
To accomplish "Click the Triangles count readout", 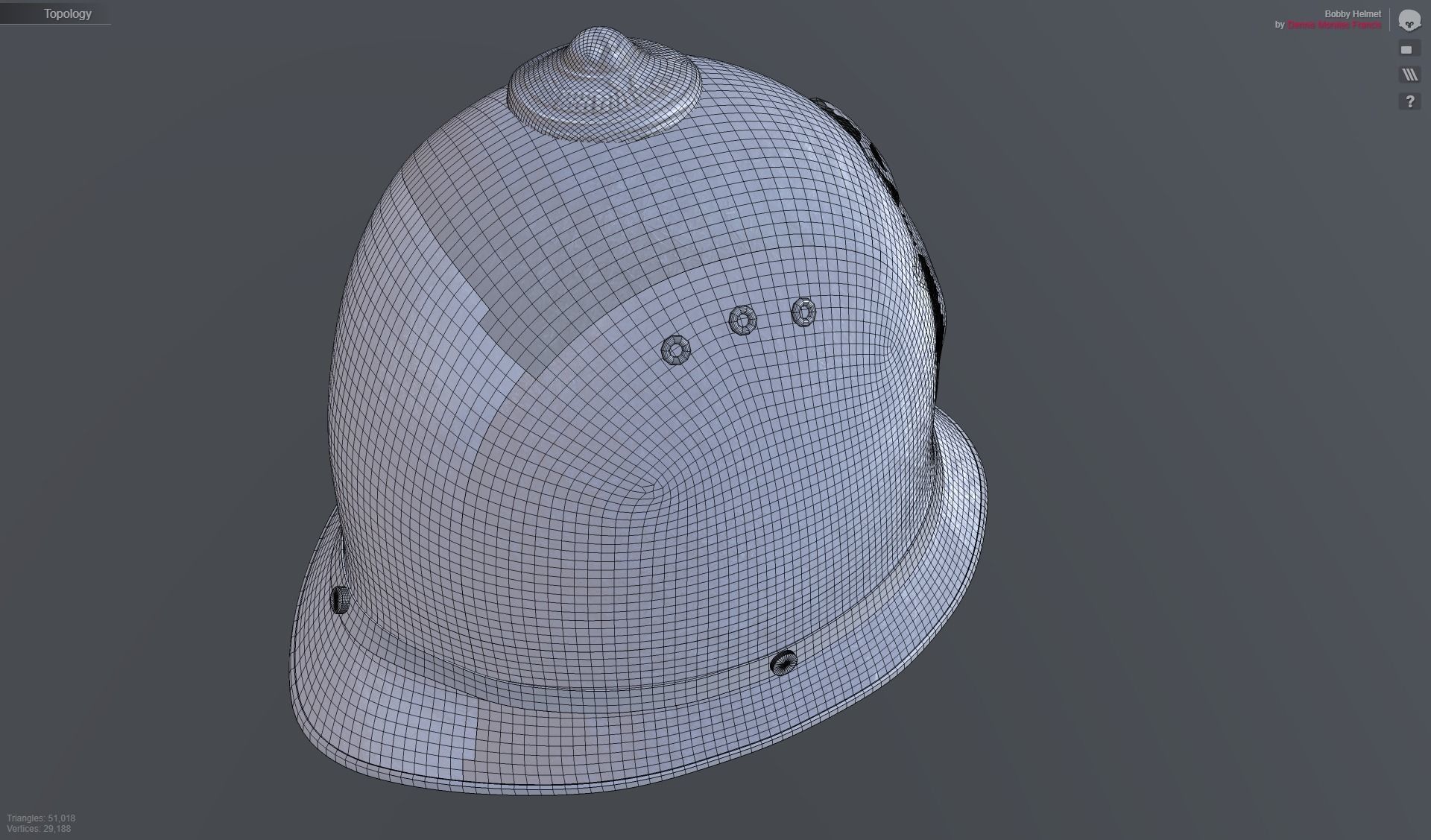I will [41, 818].
